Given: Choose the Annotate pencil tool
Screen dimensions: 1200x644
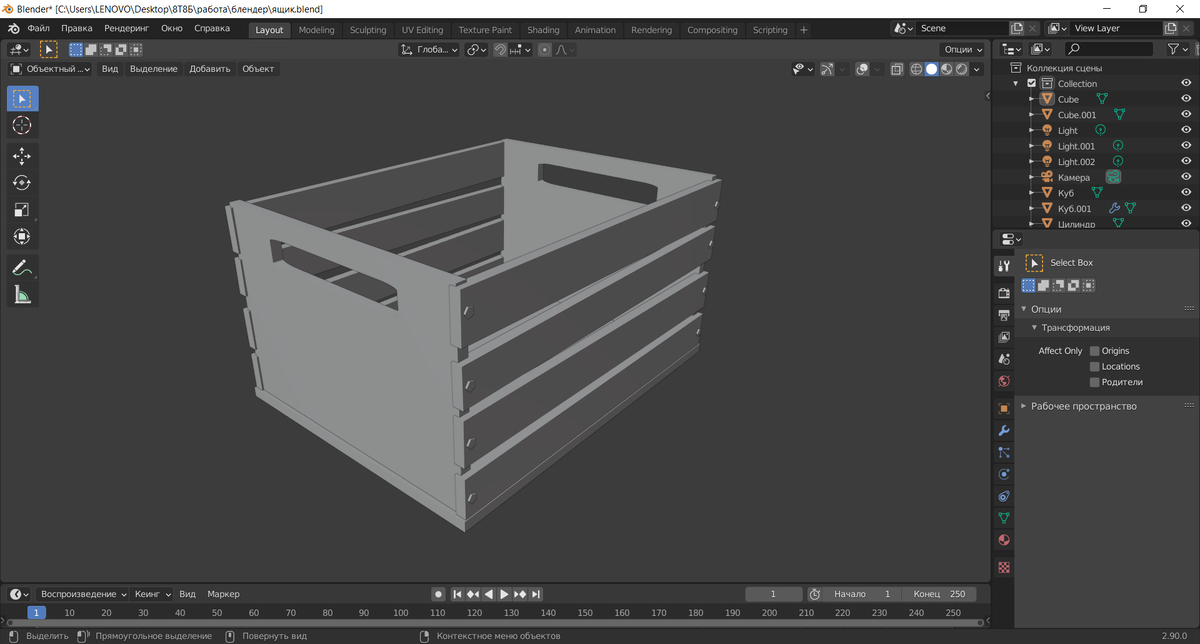Looking at the screenshot, I should 22,267.
